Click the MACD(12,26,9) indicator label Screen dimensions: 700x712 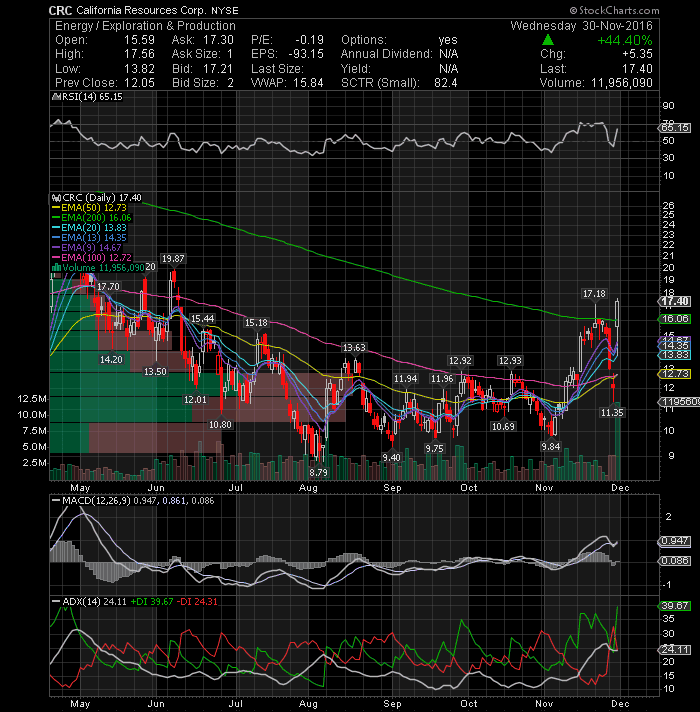click(x=97, y=501)
